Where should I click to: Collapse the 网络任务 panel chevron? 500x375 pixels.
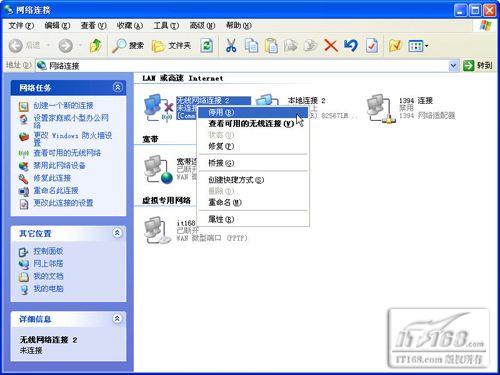pos(117,87)
